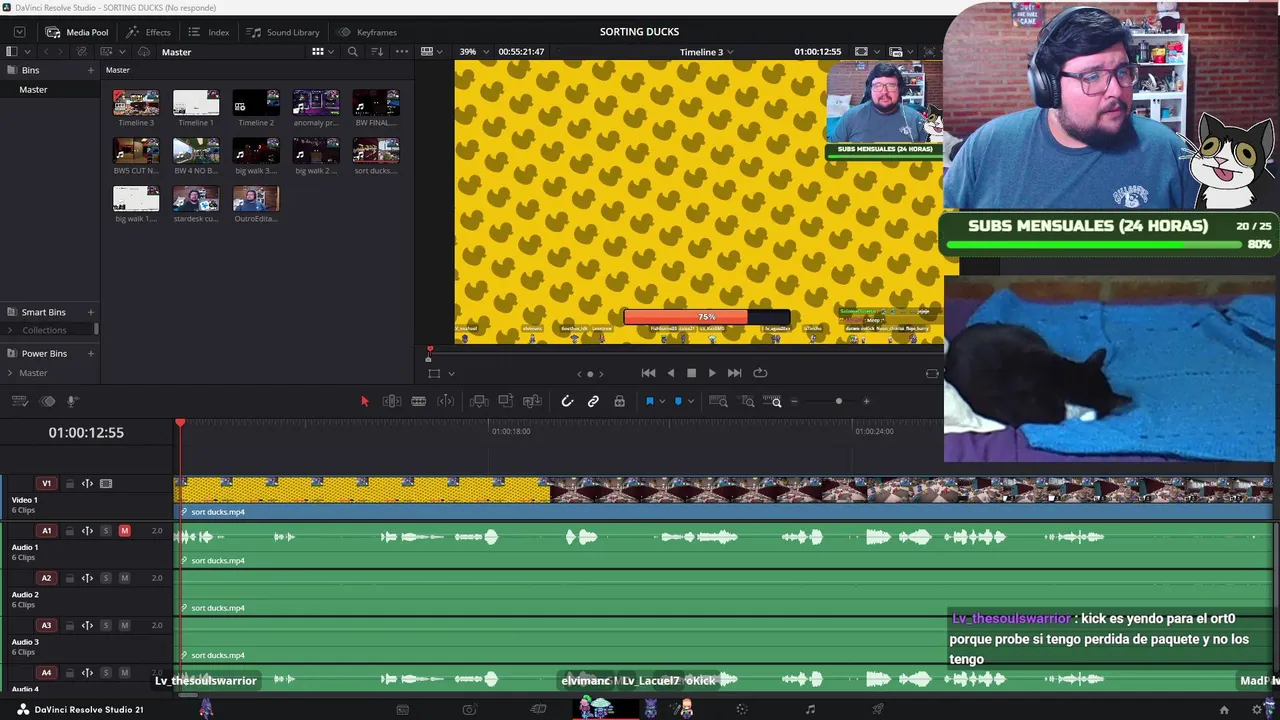This screenshot has height=720, width=1280.
Task: Open the Timeline 3 selector dropdown
Action: [x=707, y=52]
